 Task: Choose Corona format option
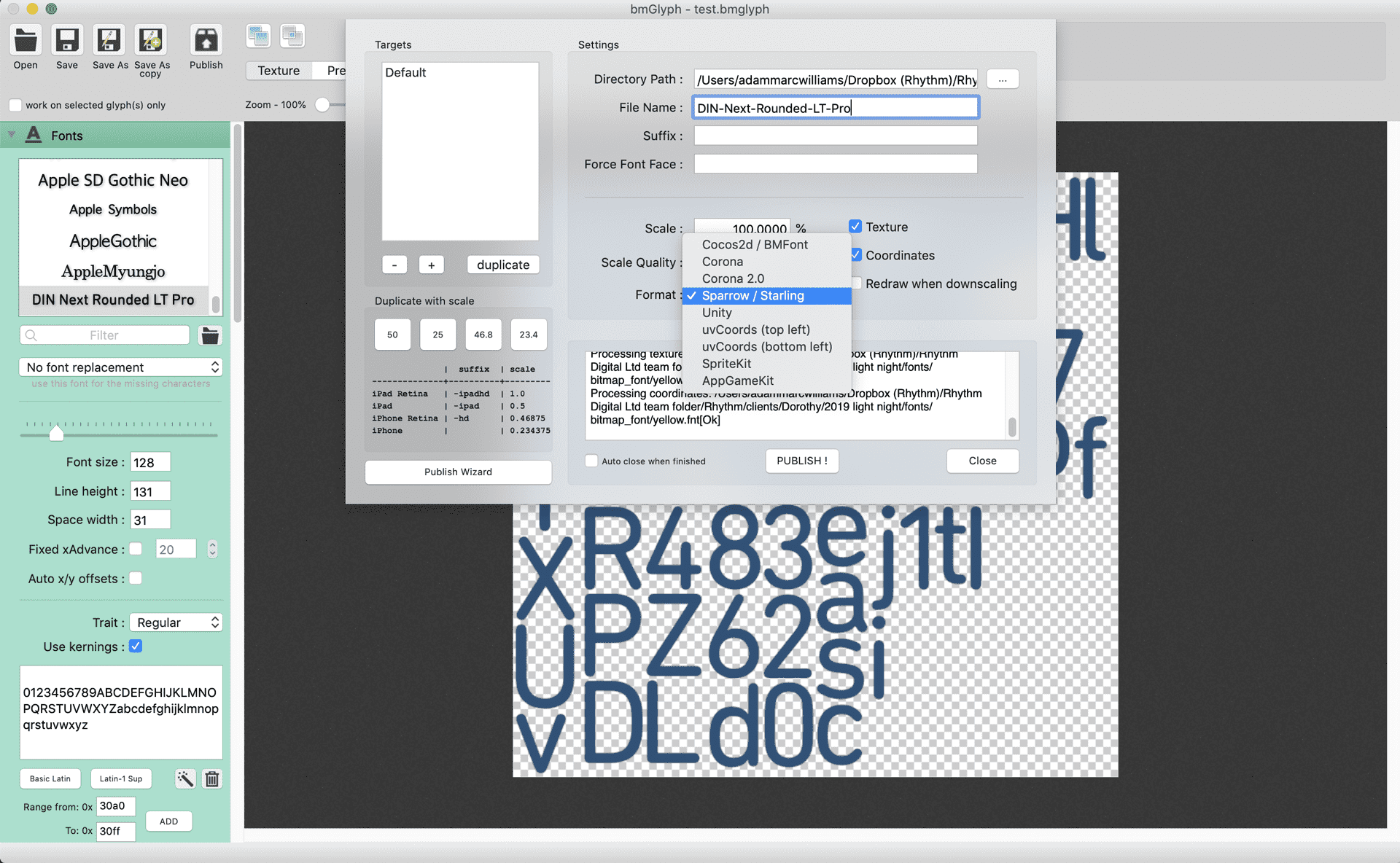767,262
